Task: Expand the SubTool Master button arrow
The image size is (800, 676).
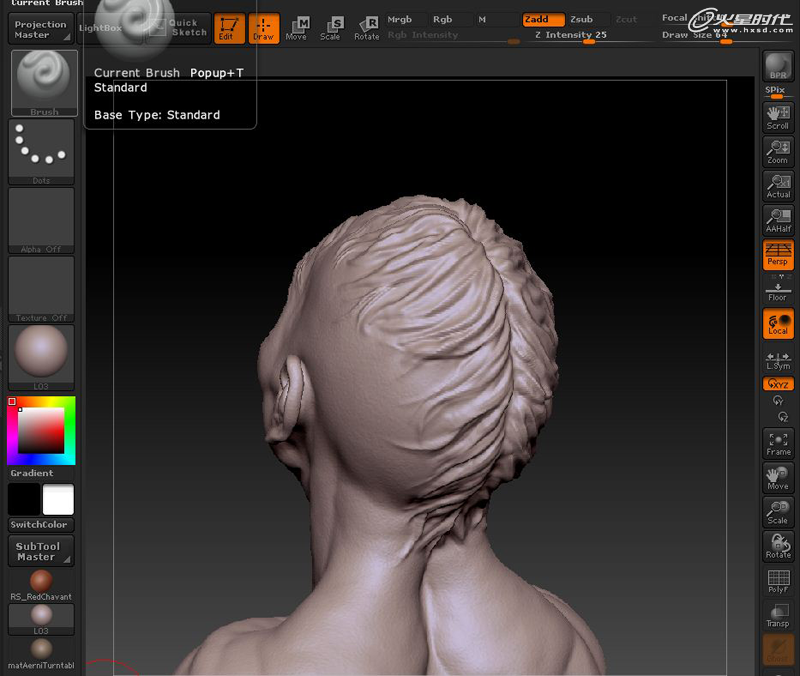Action: pos(67,560)
